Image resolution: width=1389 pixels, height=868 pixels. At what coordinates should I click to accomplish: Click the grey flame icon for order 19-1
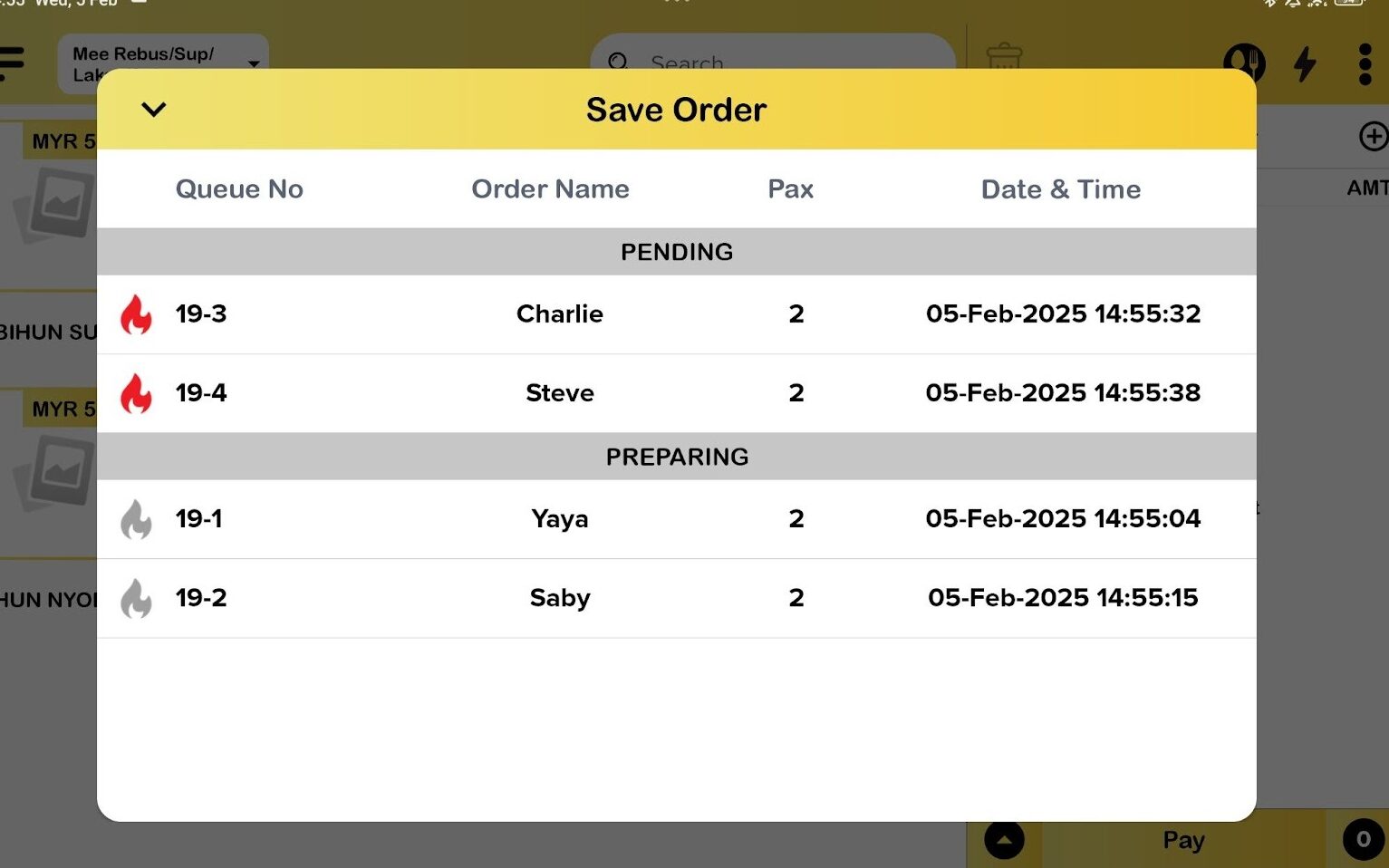136,519
